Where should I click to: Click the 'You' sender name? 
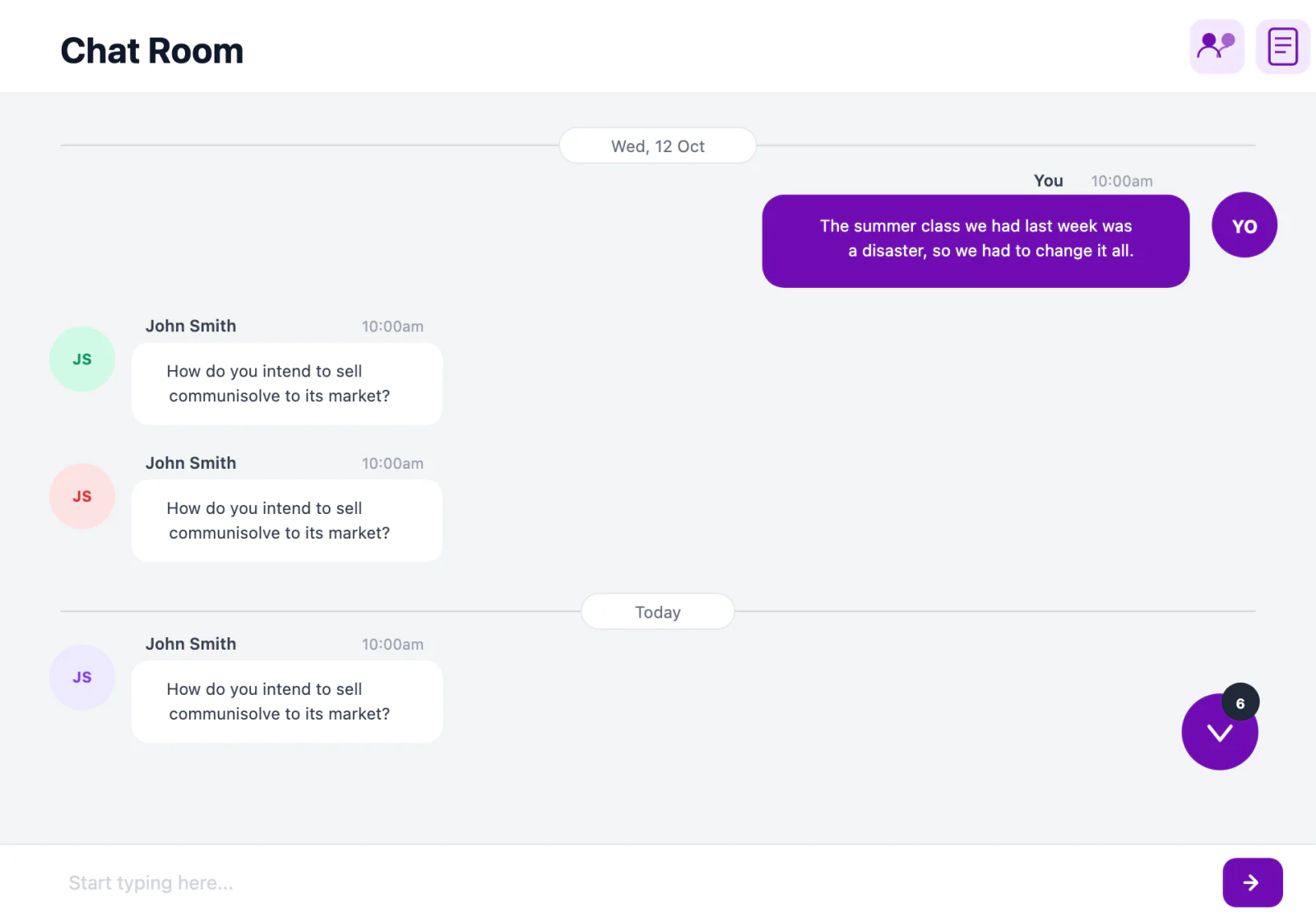coord(1049,181)
